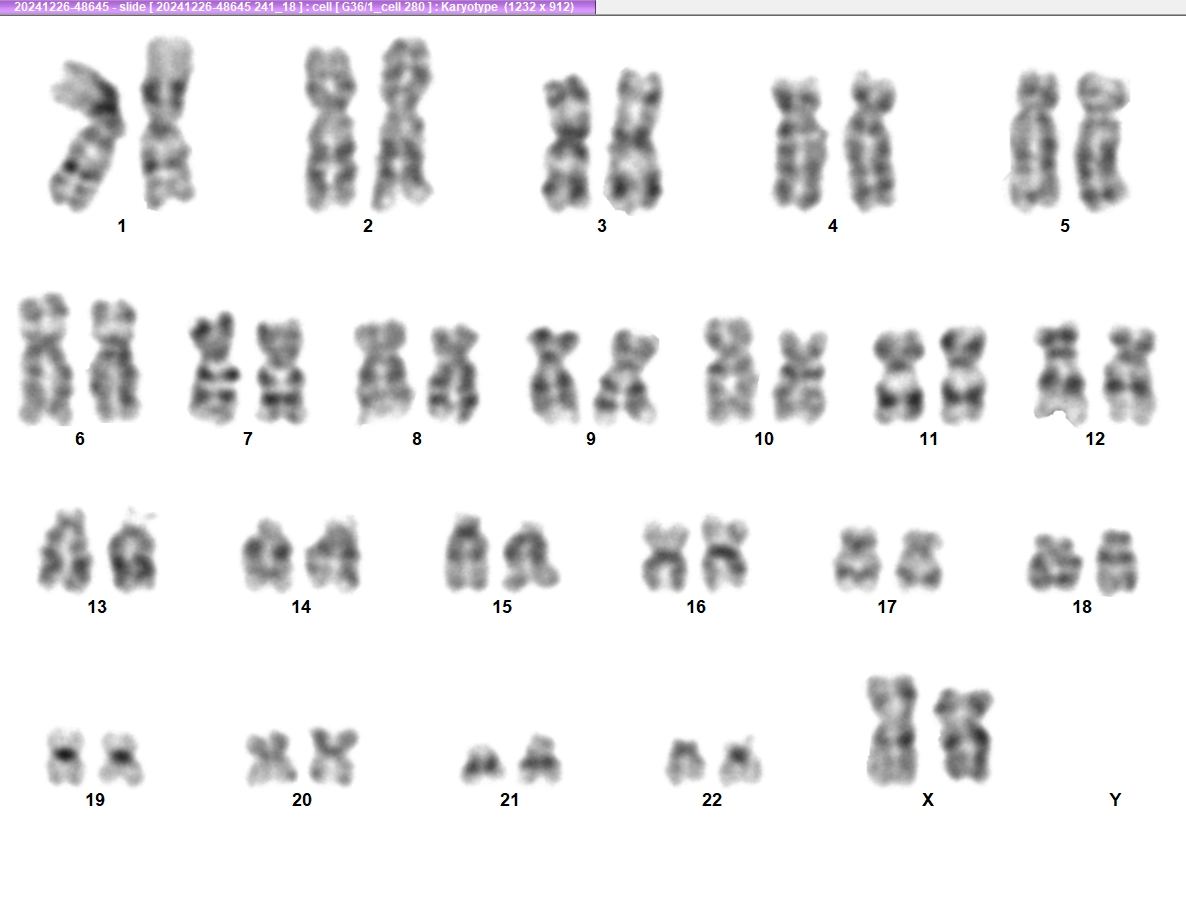Click the left chromosome 20 image
The width and height of the screenshot is (1186, 902).
click(271, 758)
